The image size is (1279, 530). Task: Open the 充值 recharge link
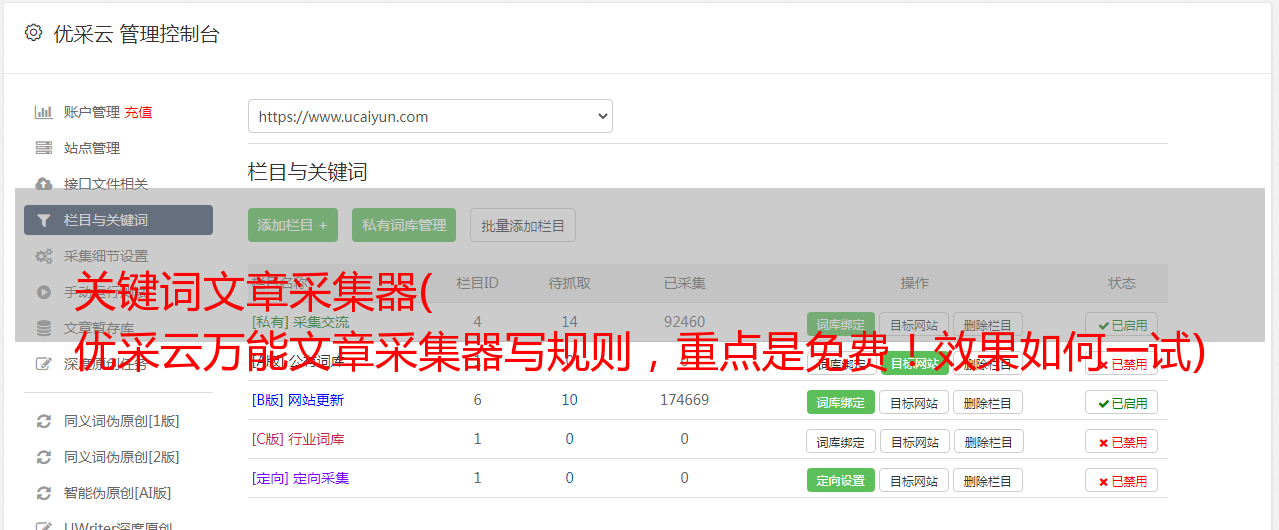[x=139, y=112]
